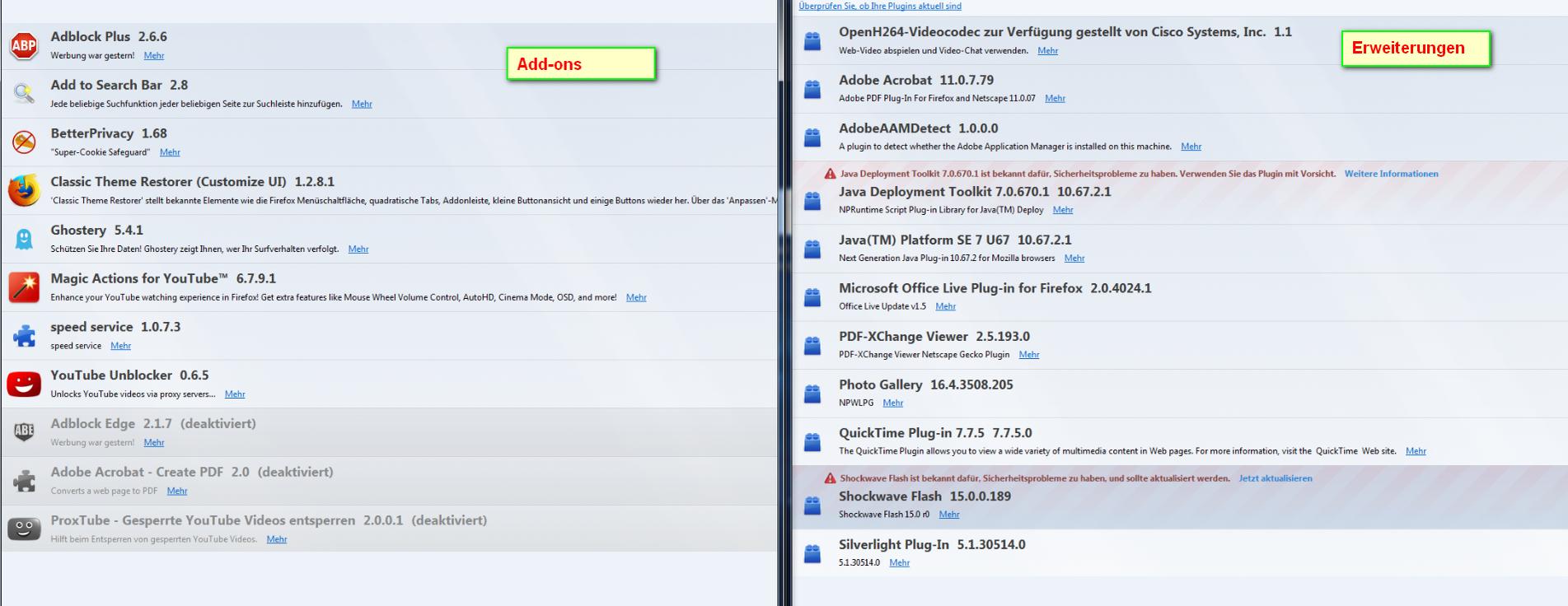
Task: Select 'Adblock Edge 2.1.7 (deaktiviert)' title
Action: tap(153, 424)
